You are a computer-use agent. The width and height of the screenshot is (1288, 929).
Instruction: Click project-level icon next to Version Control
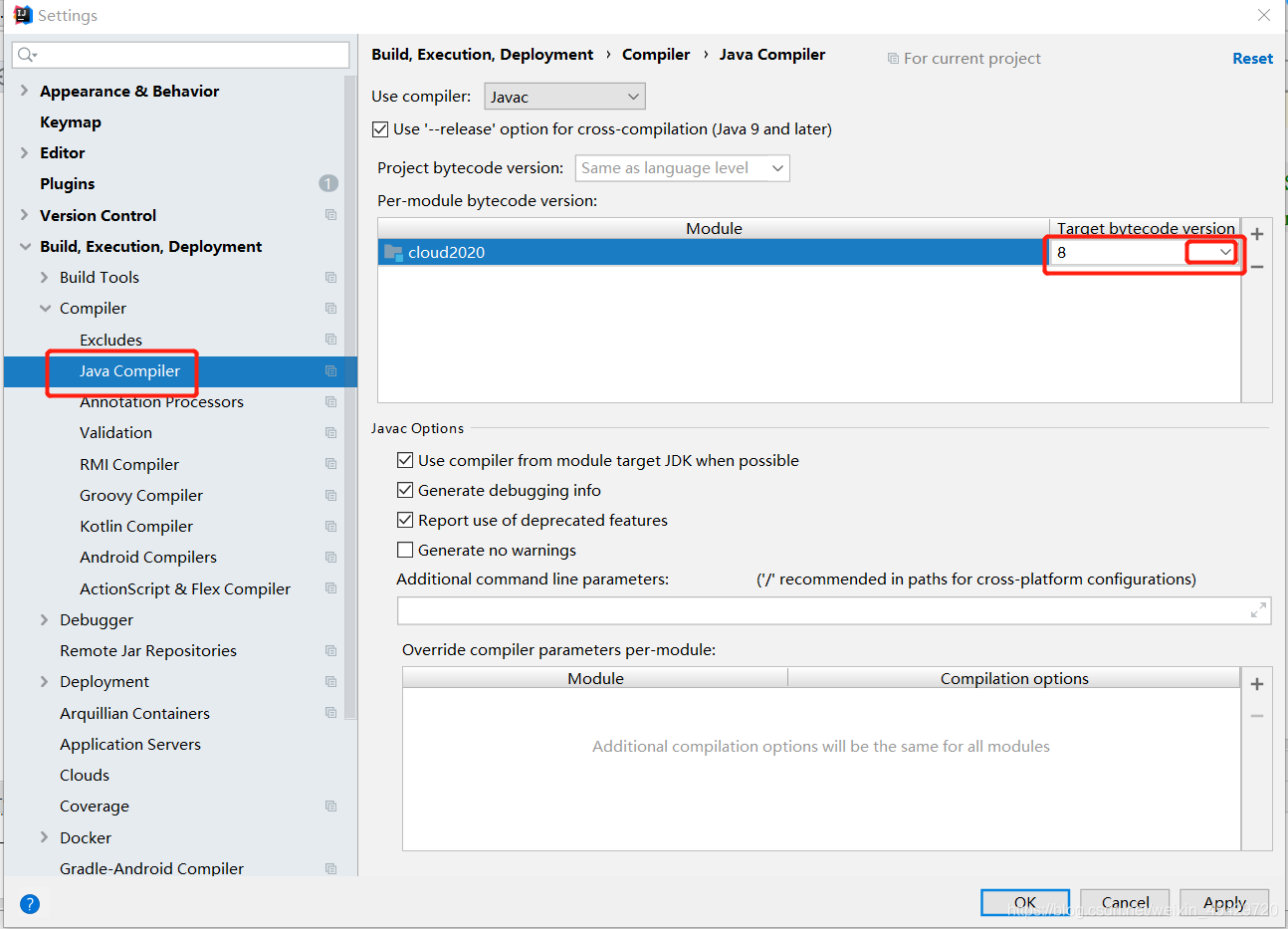point(330,215)
